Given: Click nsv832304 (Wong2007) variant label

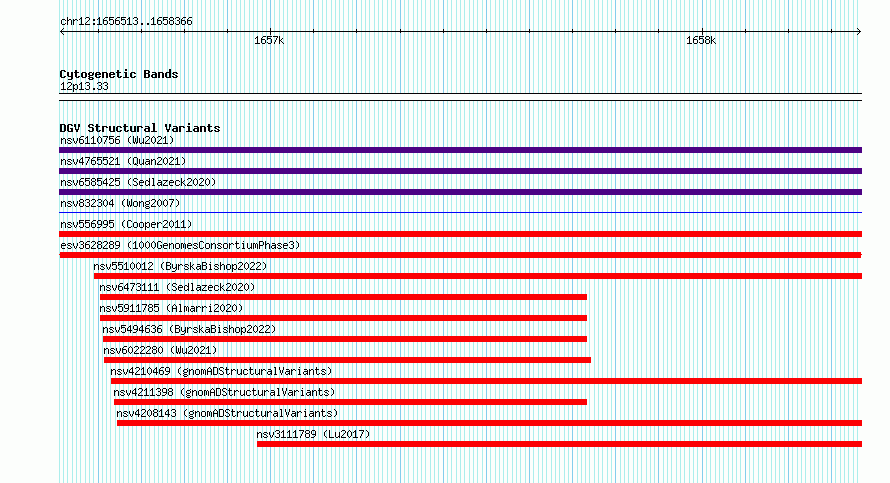Looking at the screenshot, I should click(x=120, y=203).
